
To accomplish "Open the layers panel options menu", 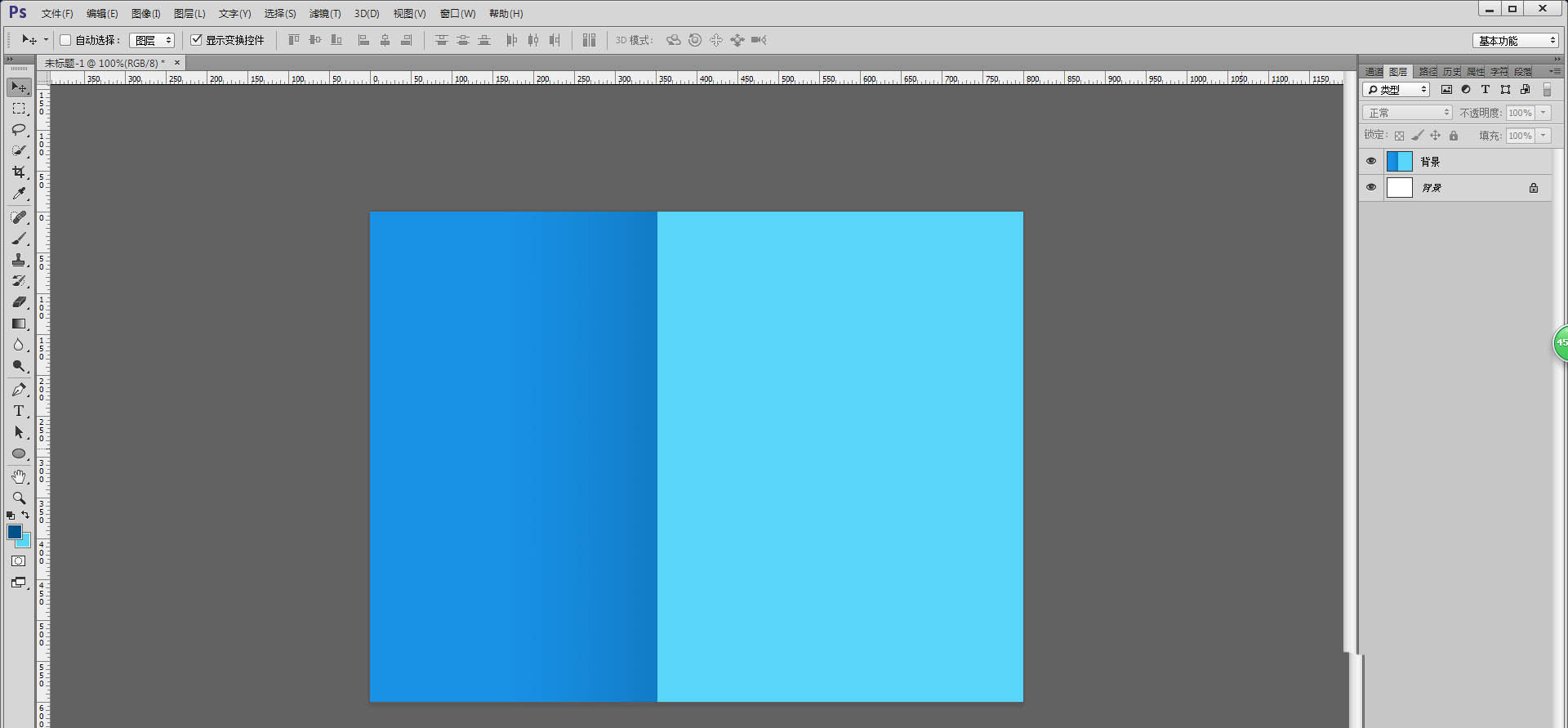I will point(1554,72).
